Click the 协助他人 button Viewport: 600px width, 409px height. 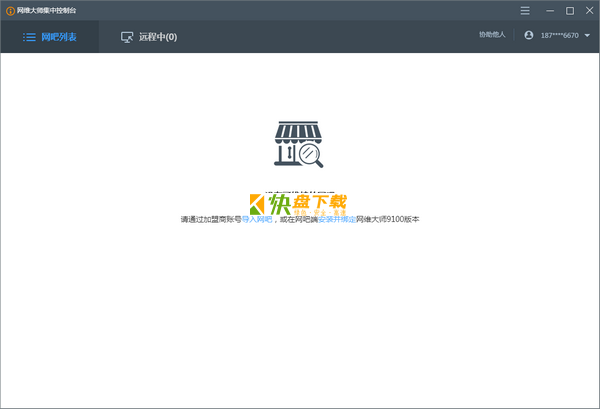coord(492,35)
